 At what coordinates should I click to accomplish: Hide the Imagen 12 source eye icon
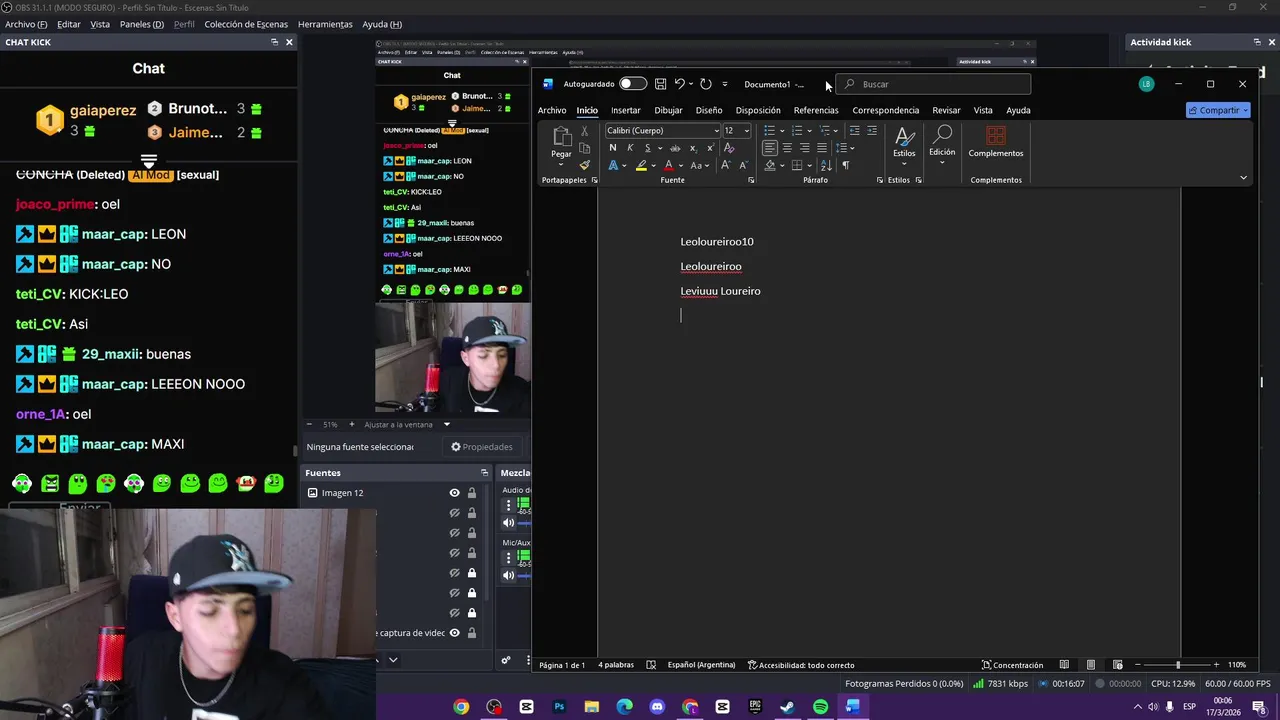454,493
